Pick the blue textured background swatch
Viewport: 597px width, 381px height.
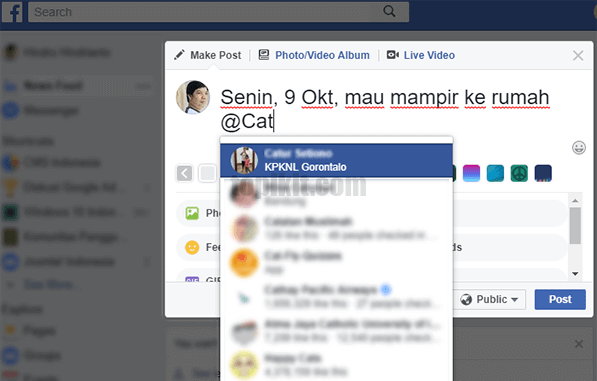click(495, 173)
